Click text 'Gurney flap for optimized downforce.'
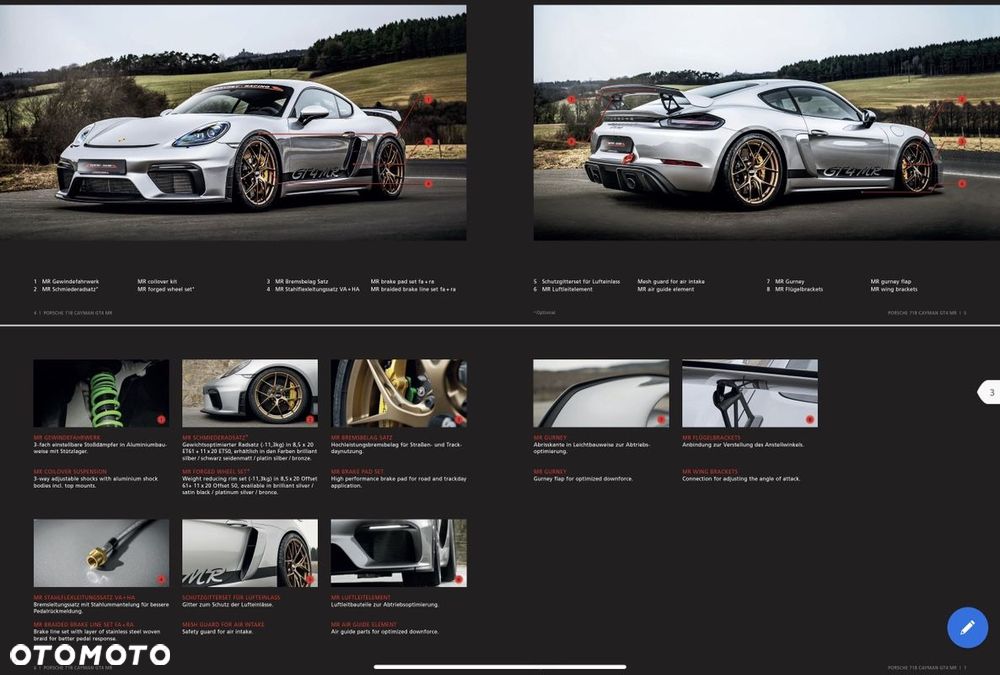1000x675 pixels. [x=584, y=478]
